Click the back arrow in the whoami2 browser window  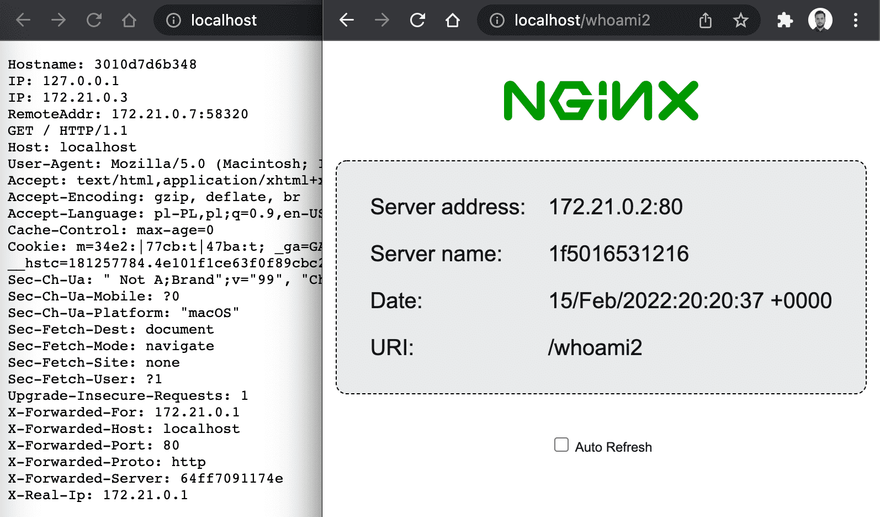(347, 20)
